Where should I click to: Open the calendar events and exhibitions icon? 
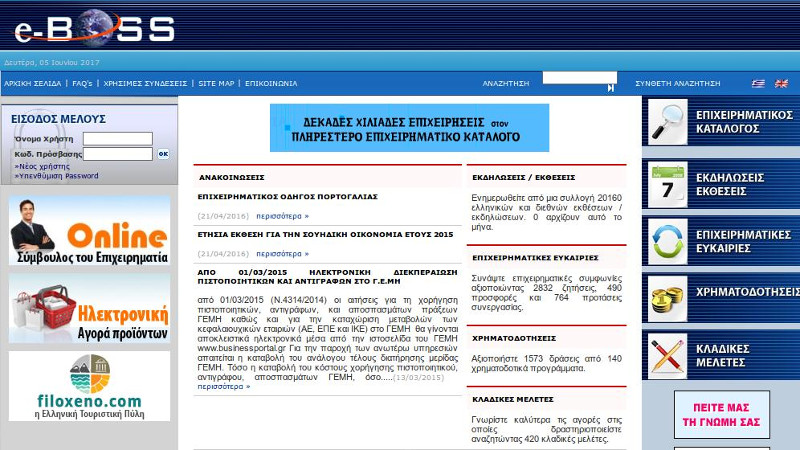point(667,184)
